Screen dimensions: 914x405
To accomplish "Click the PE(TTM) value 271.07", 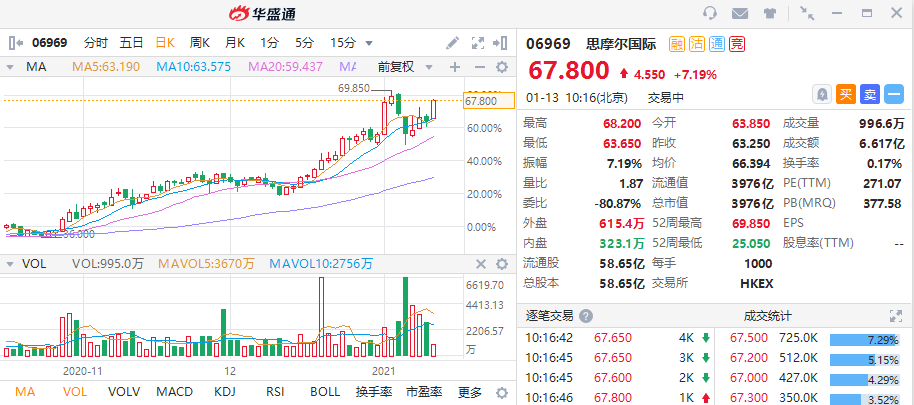I will click(x=882, y=183).
